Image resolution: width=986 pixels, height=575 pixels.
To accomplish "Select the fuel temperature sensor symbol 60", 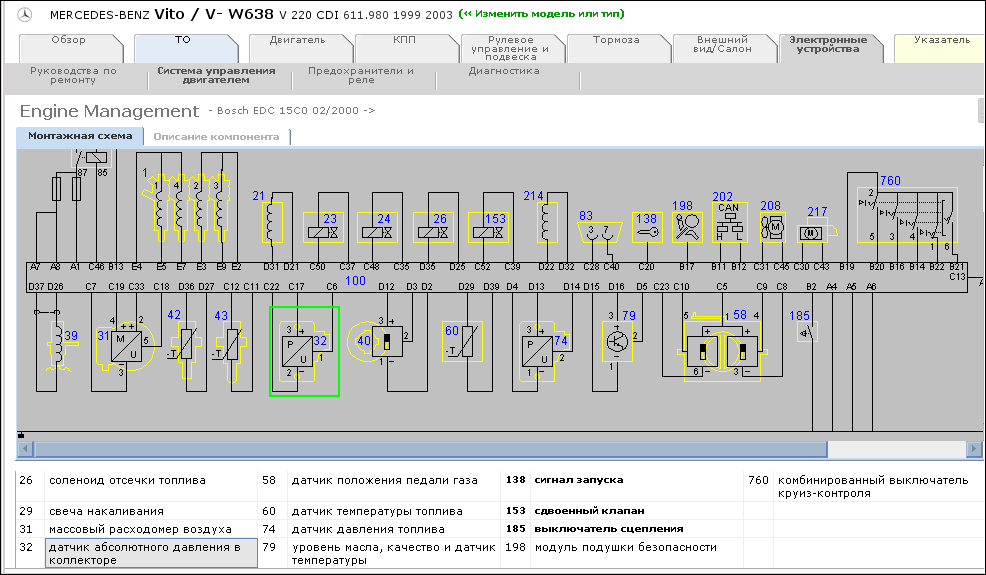I will (460, 346).
